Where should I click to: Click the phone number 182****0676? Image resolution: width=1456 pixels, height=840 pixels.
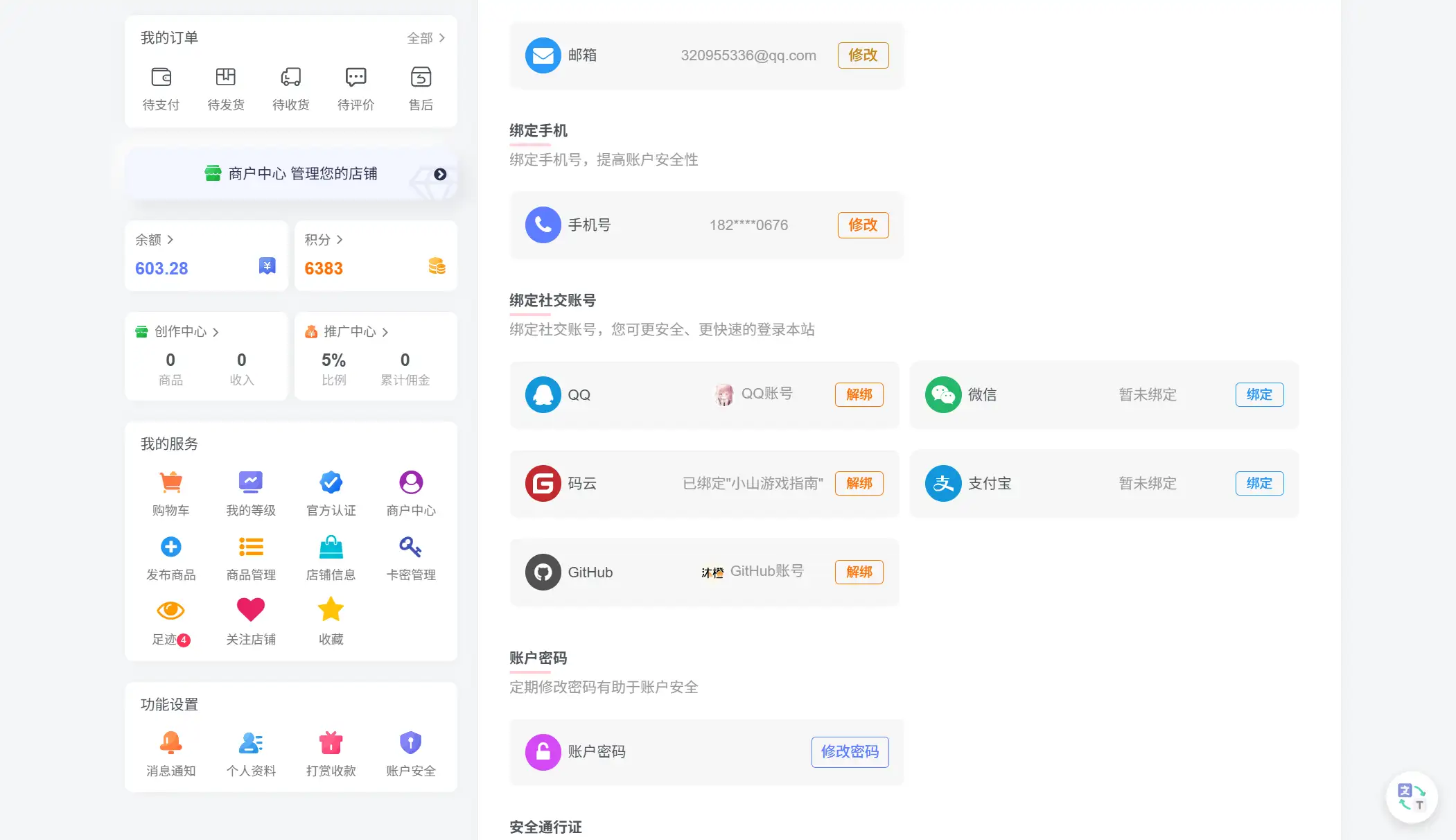click(x=748, y=225)
